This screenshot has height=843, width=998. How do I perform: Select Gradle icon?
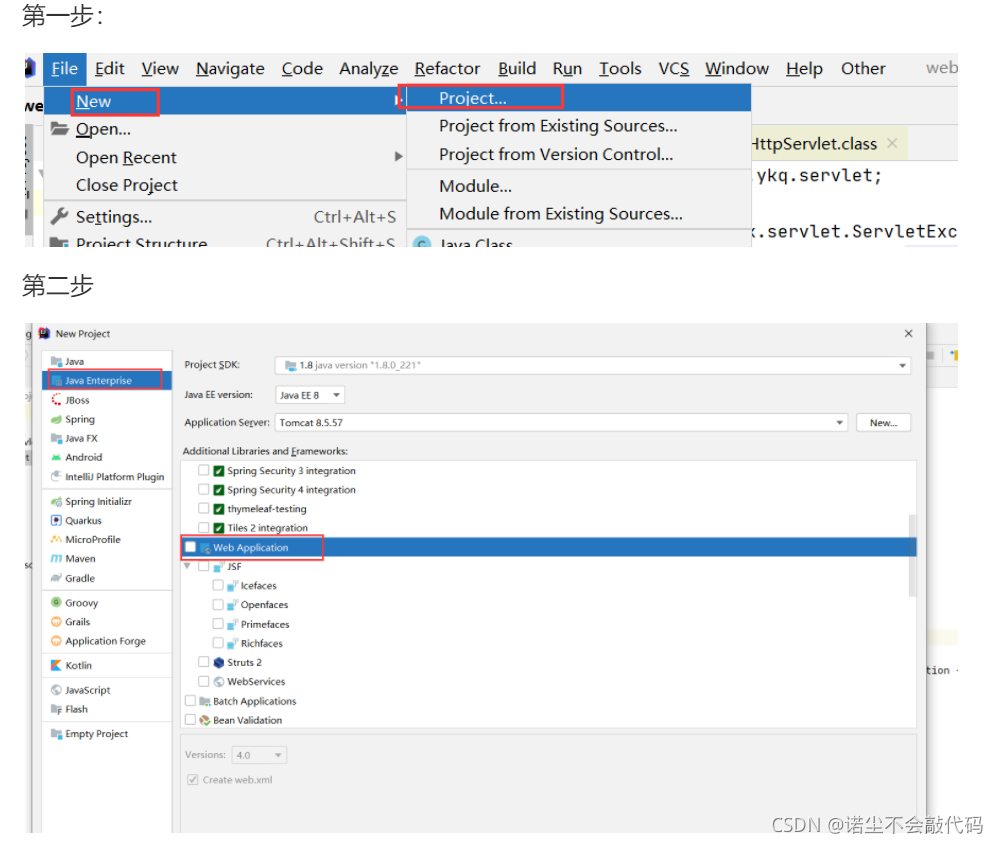pyautogui.click(x=57, y=578)
